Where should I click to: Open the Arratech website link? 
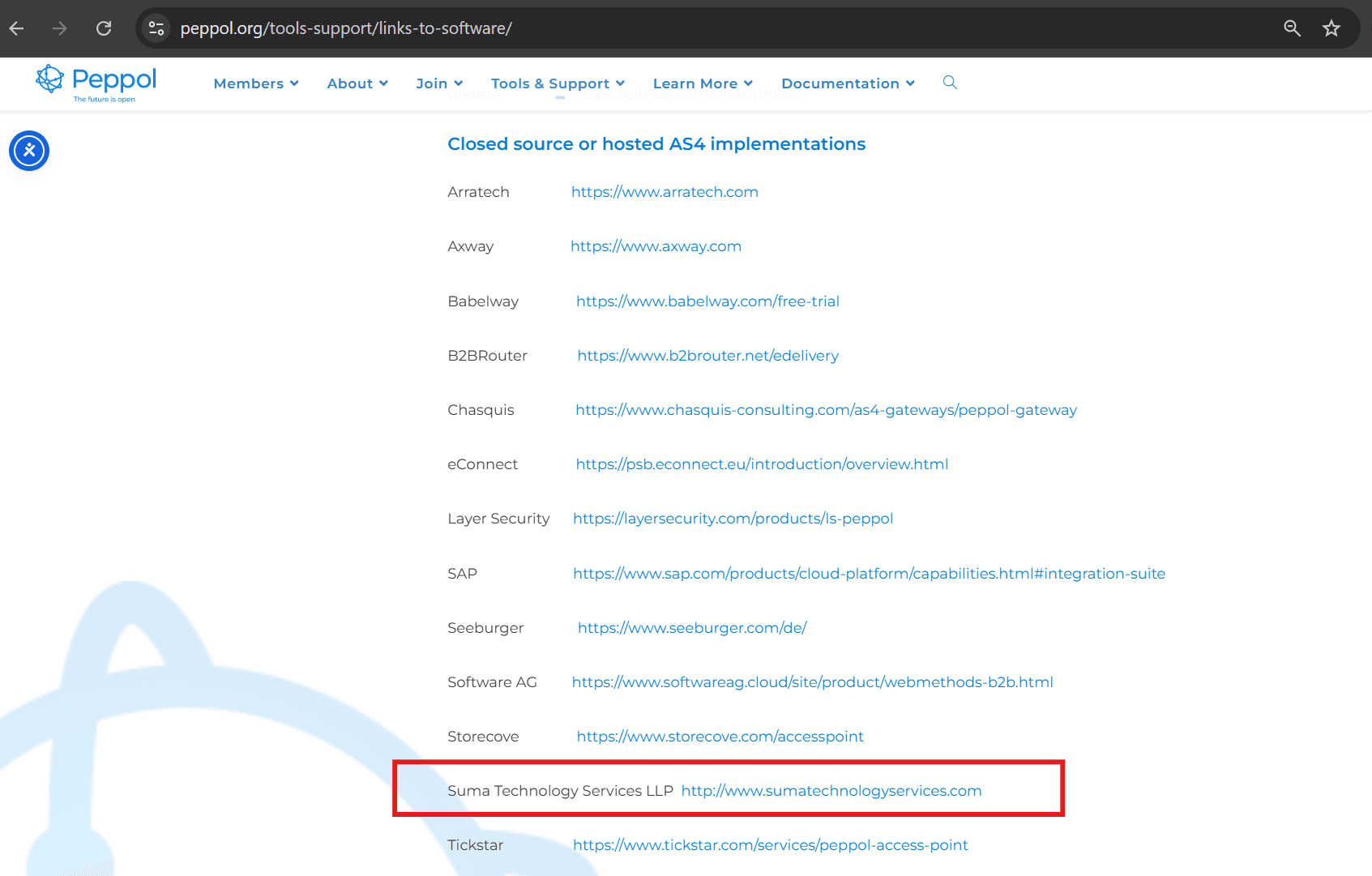click(665, 192)
